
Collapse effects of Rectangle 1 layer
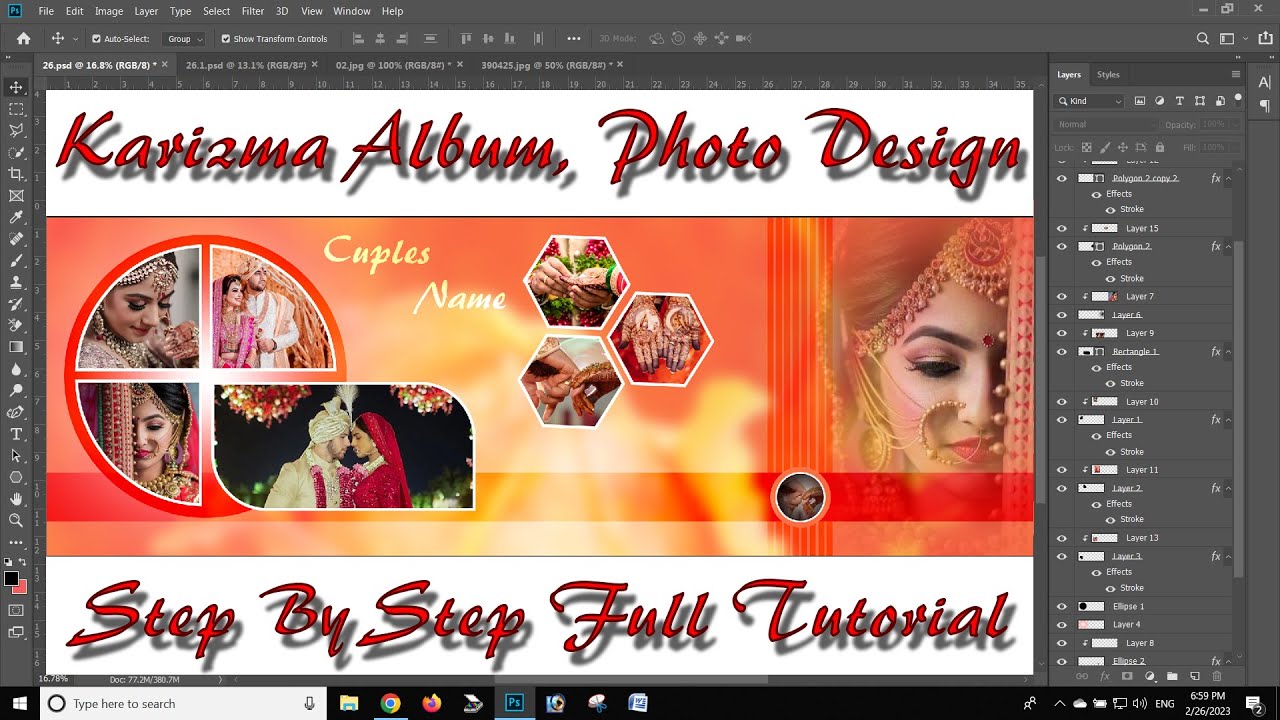[x=1229, y=352]
